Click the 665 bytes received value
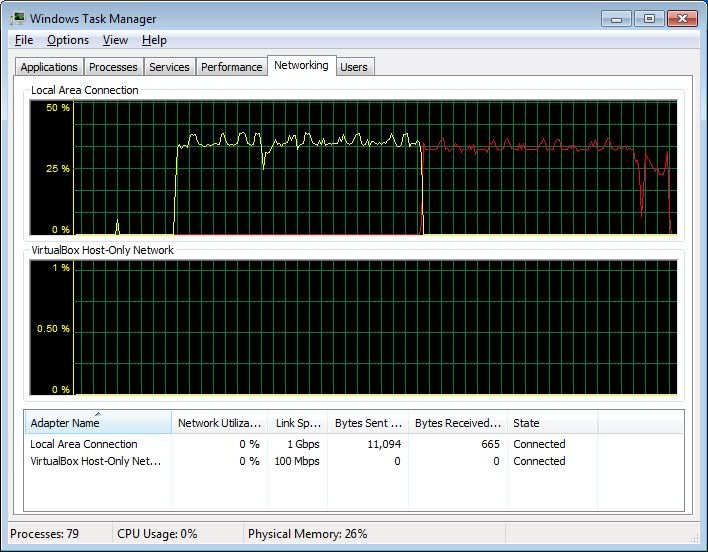The width and height of the screenshot is (708, 552). (490, 444)
